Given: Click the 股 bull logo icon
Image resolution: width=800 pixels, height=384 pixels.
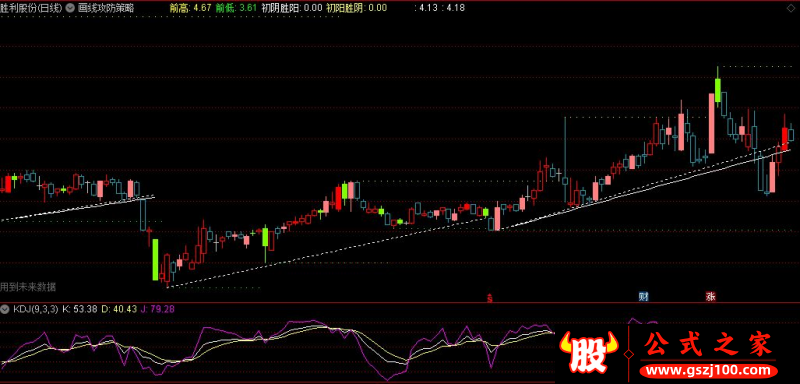Looking at the screenshot, I should 589,353.
